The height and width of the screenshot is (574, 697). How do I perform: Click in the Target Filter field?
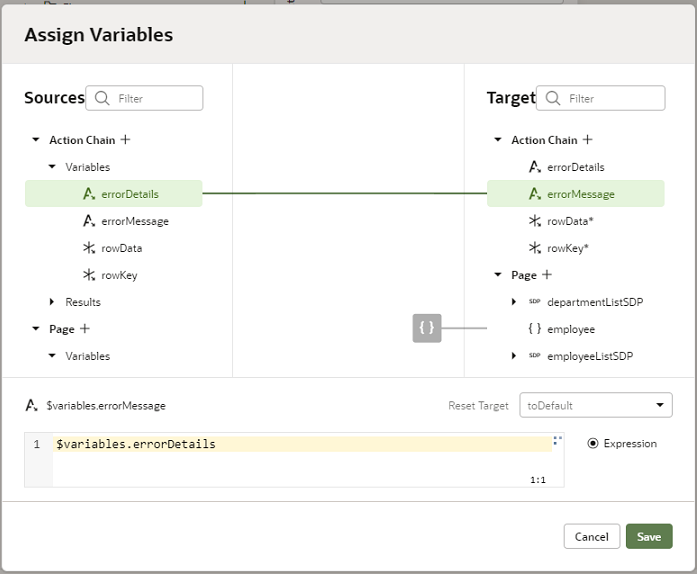(601, 98)
